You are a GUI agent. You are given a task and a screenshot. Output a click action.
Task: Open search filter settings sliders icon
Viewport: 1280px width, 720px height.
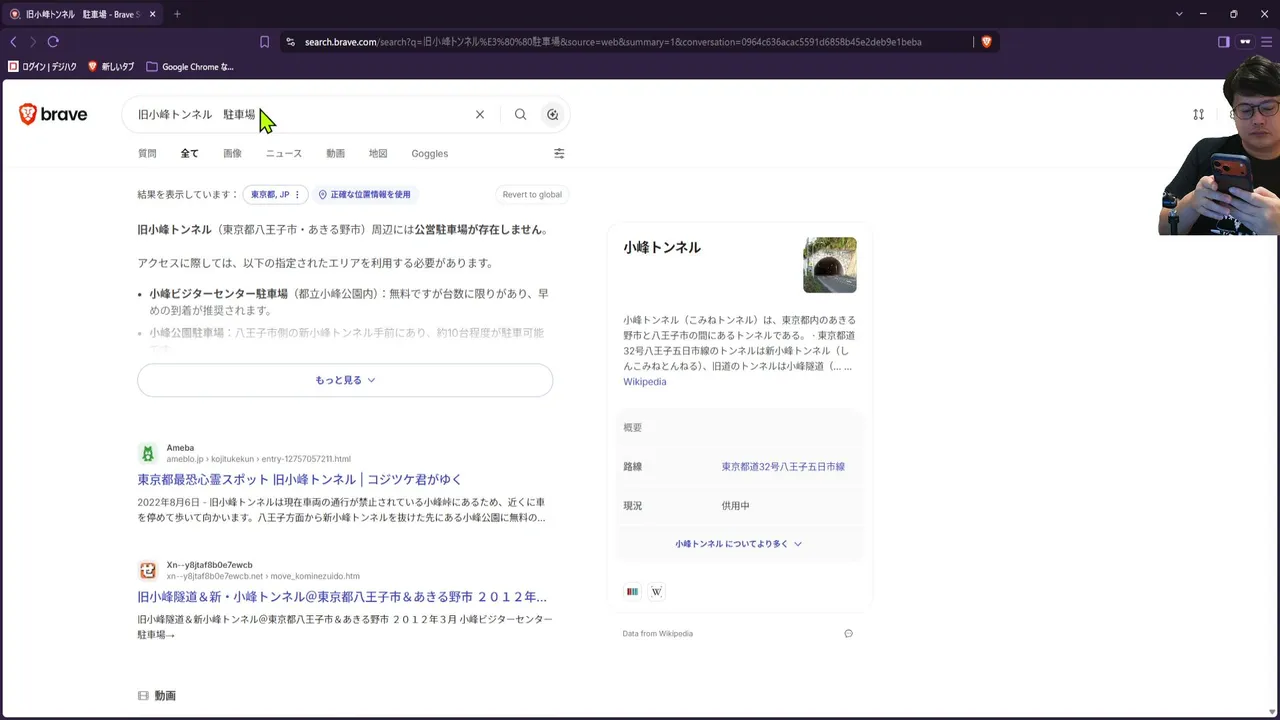[559, 153]
